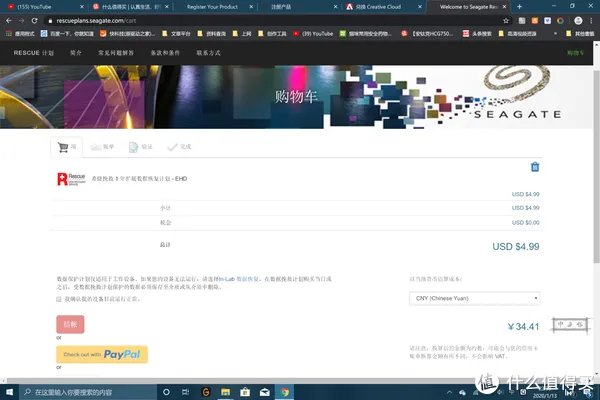Close the Register Your Product tab
The height and width of the screenshot is (400, 600).
click(x=251, y=7)
